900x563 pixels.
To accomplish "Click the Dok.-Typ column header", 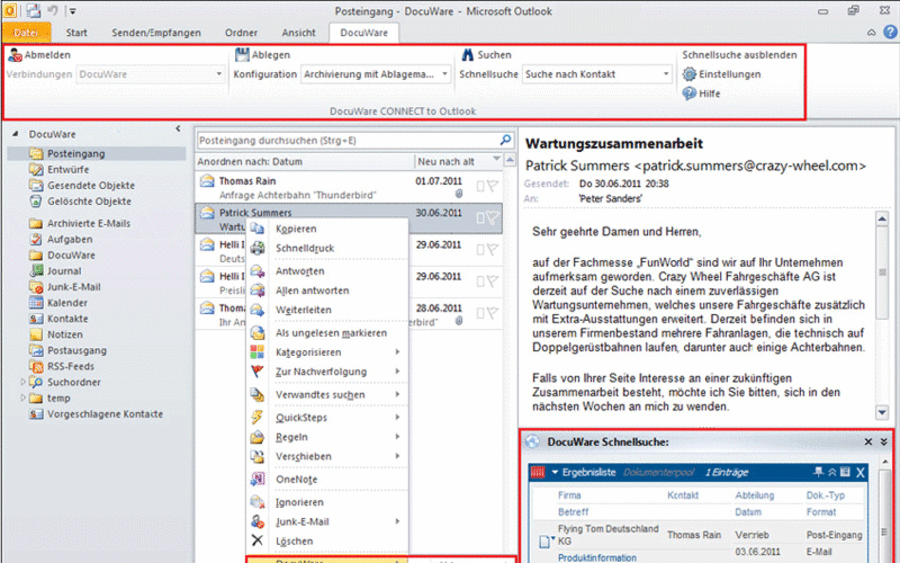I will click(825, 495).
